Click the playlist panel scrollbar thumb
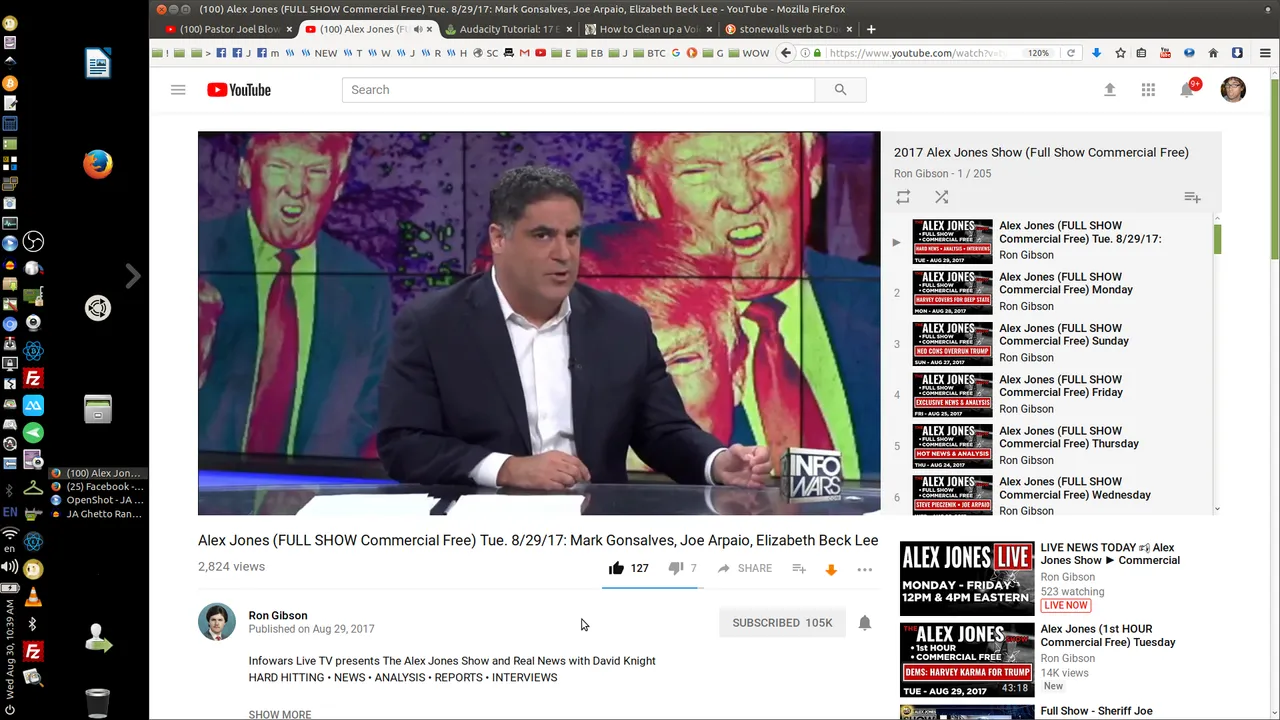Screen dimensions: 1280x720 (x=1217, y=239)
